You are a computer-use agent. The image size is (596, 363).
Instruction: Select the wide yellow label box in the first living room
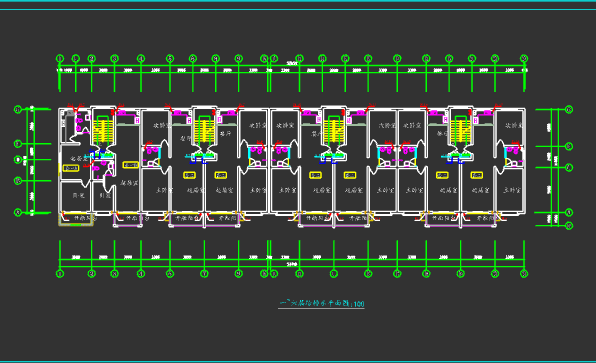click(130, 165)
